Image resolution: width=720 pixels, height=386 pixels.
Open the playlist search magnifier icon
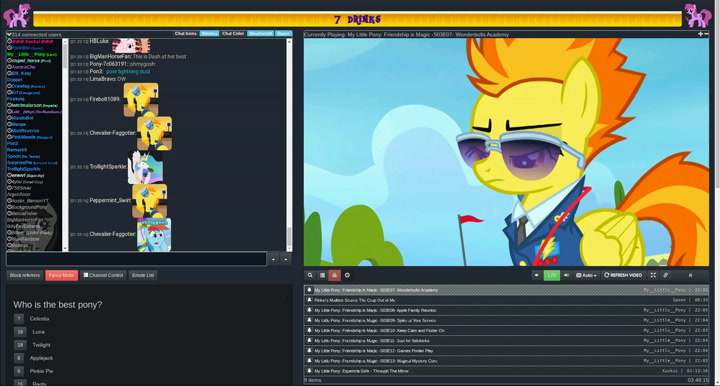tap(310, 275)
